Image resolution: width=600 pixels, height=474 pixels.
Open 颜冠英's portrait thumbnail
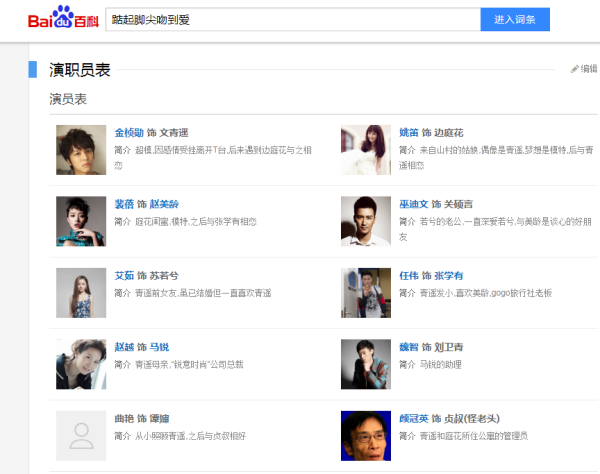(x=366, y=435)
